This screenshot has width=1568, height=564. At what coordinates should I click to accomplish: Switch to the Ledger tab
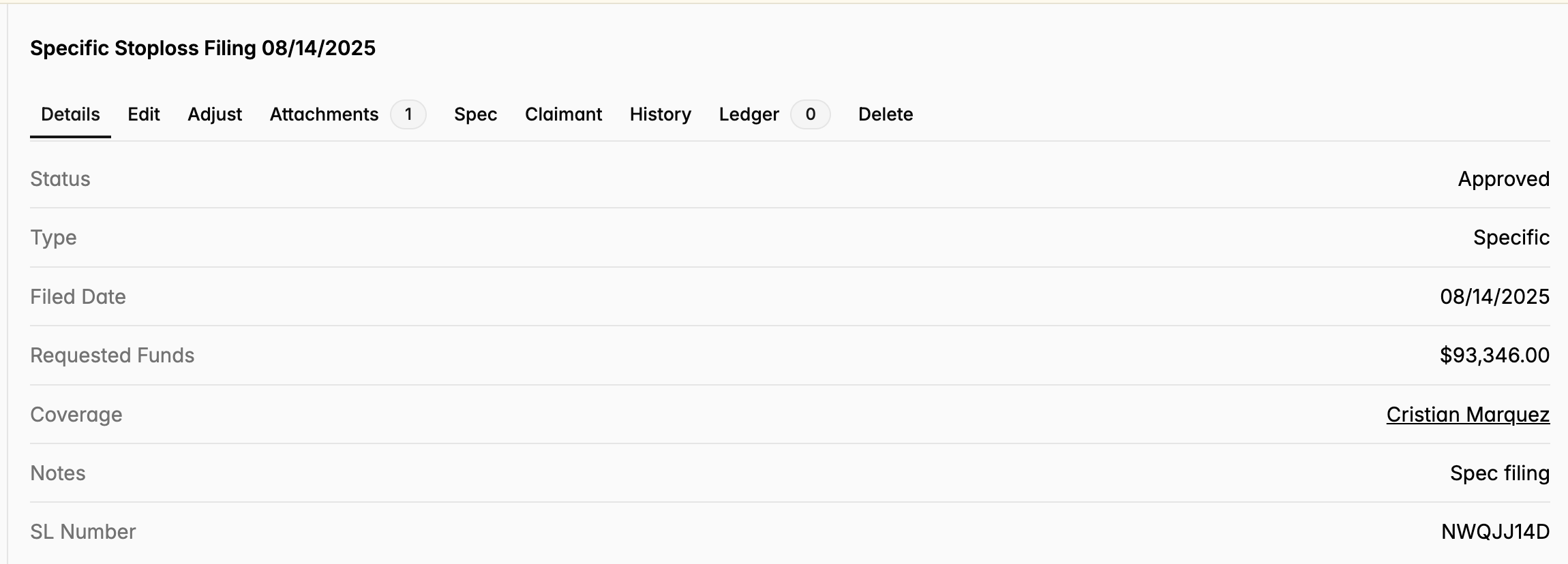(749, 114)
